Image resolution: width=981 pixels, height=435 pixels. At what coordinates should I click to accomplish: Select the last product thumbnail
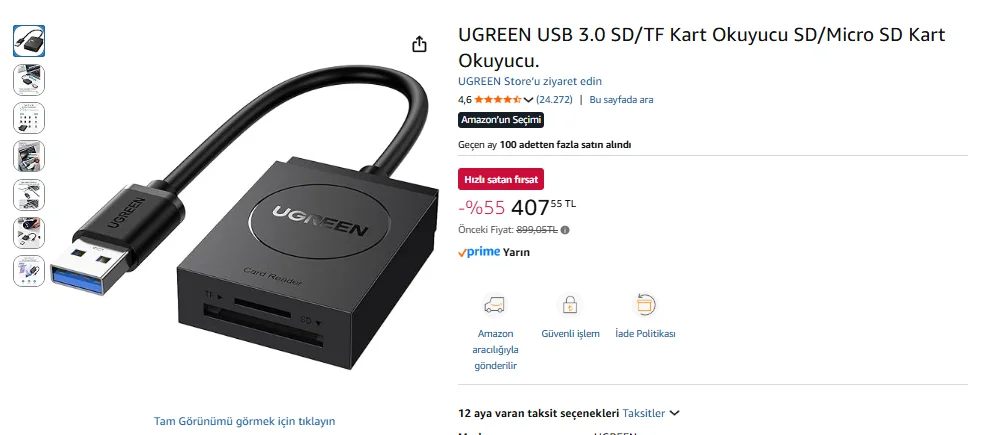pyautogui.click(x=29, y=272)
